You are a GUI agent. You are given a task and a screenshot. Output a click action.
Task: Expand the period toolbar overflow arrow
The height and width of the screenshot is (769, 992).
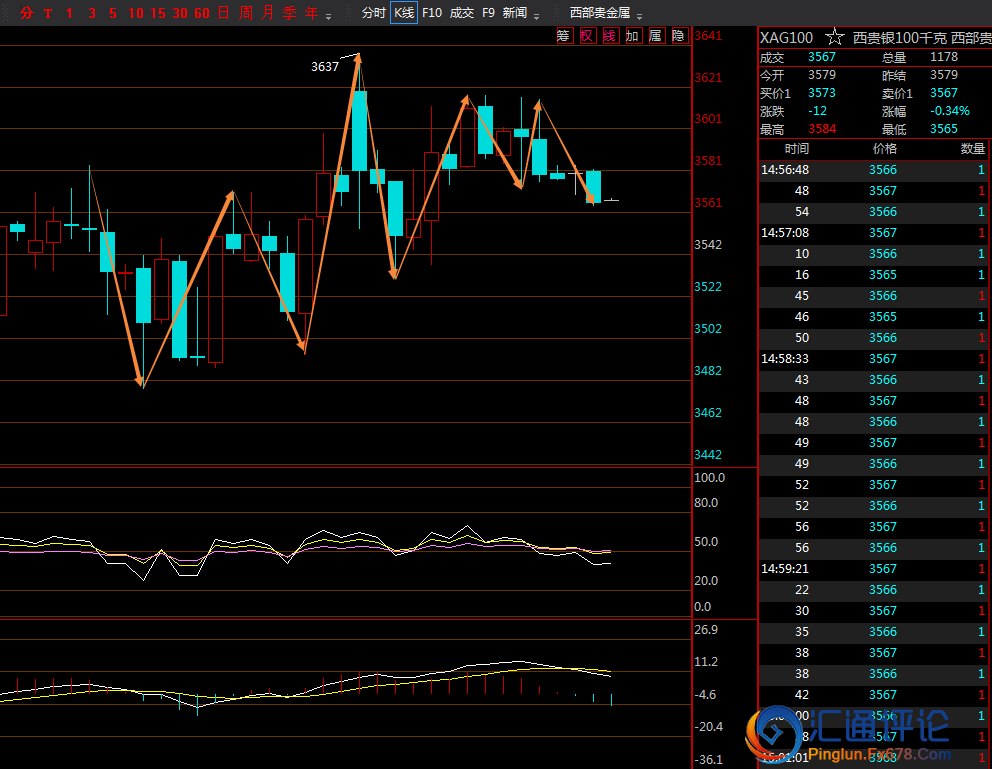point(328,16)
